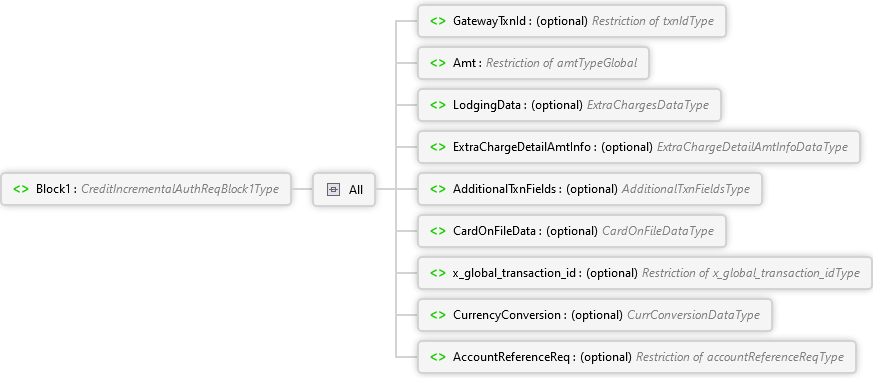873x378 pixels.
Task: Click the green icon beside CurrencyConversion
Action: pos(438,315)
